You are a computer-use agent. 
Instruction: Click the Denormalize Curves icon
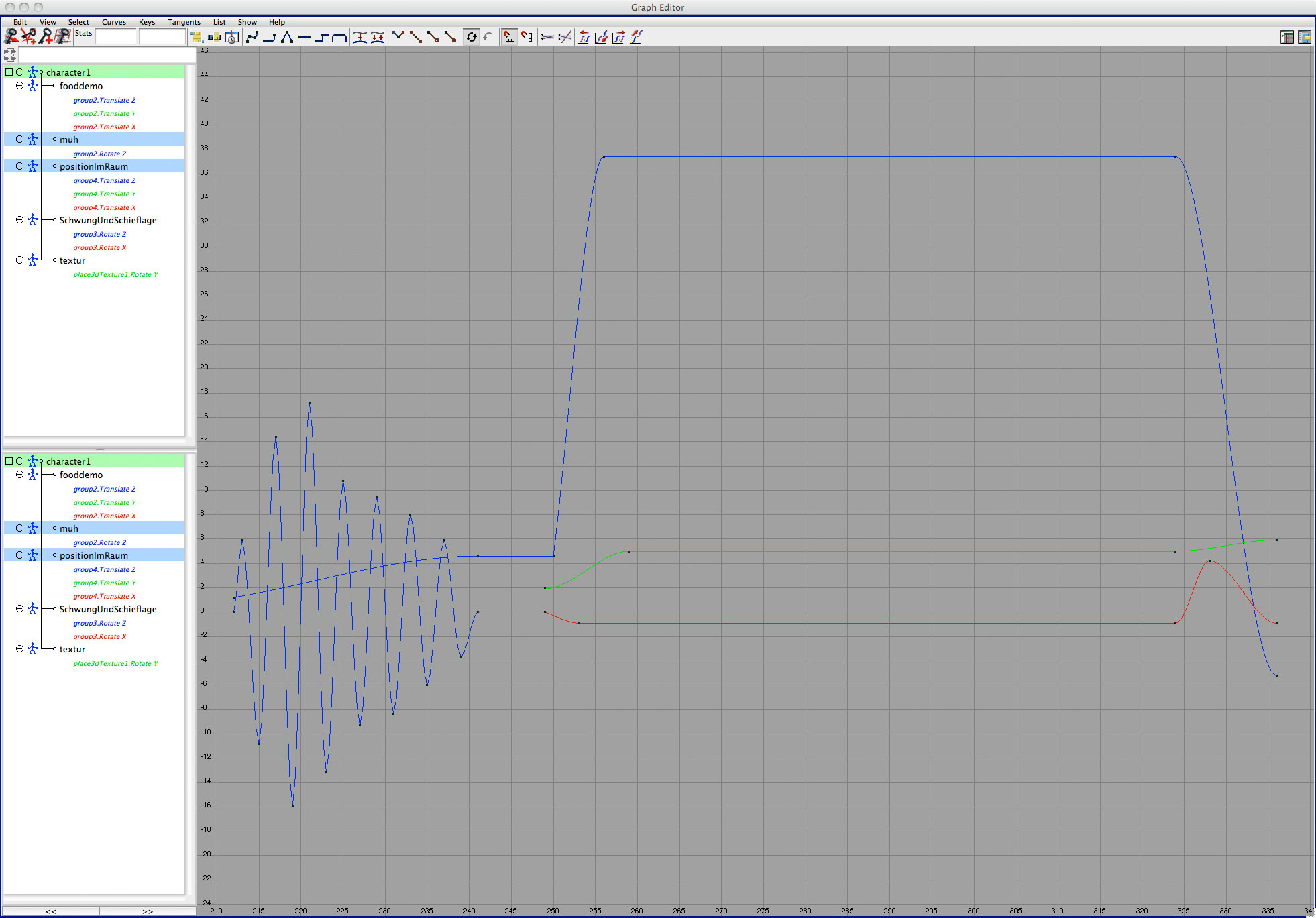565,38
